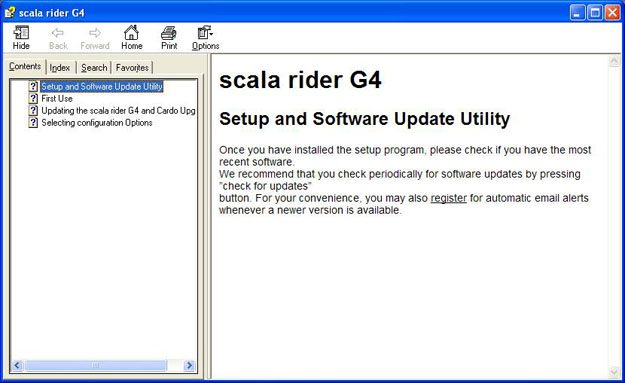Maximize the scala rider G4 window
Image resolution: width=625 pixels, height=383 pixels.
[595, 13]
